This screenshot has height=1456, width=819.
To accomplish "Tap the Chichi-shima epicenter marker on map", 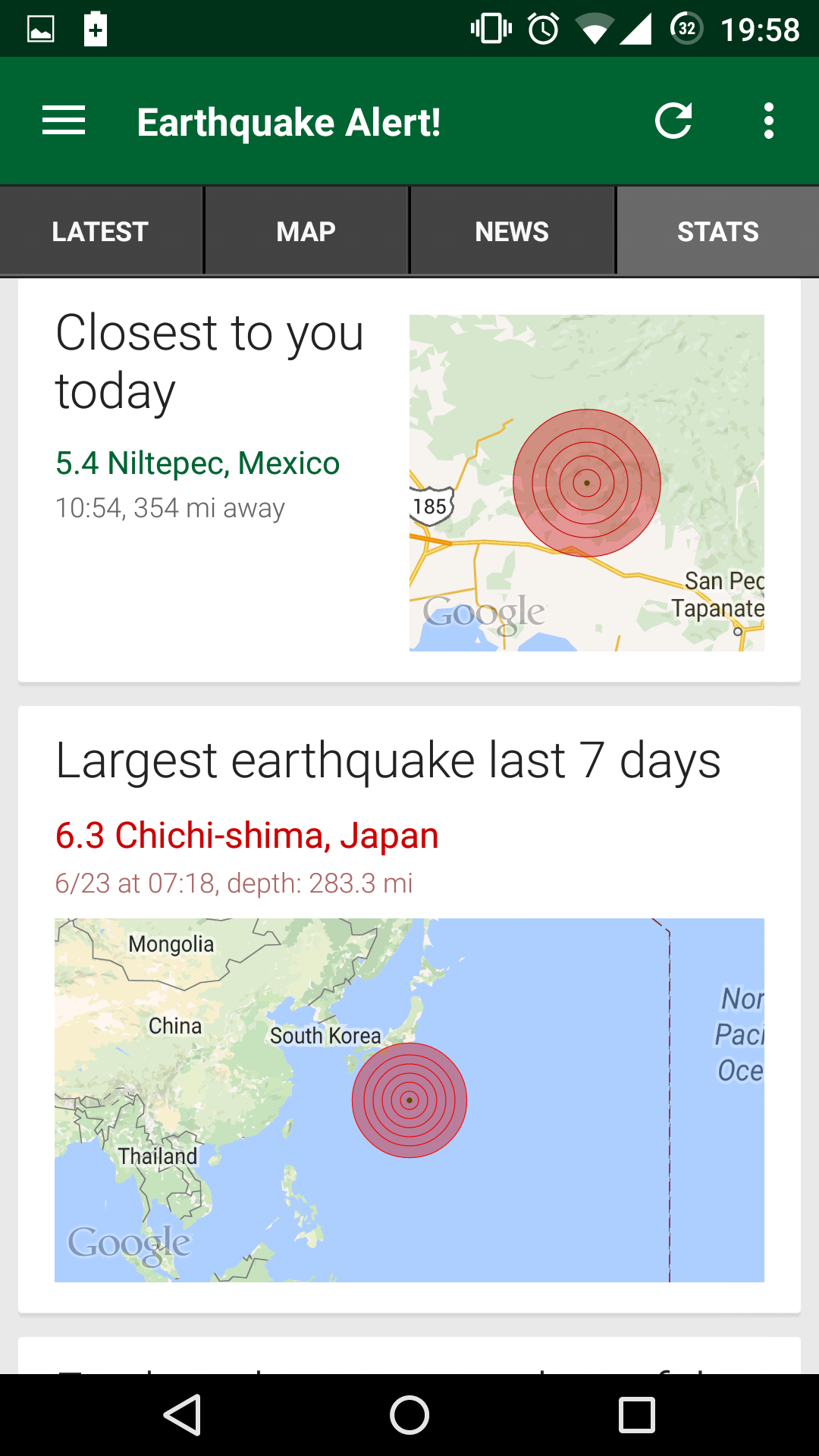I will pyautogui.click(x=409, y=1100).
